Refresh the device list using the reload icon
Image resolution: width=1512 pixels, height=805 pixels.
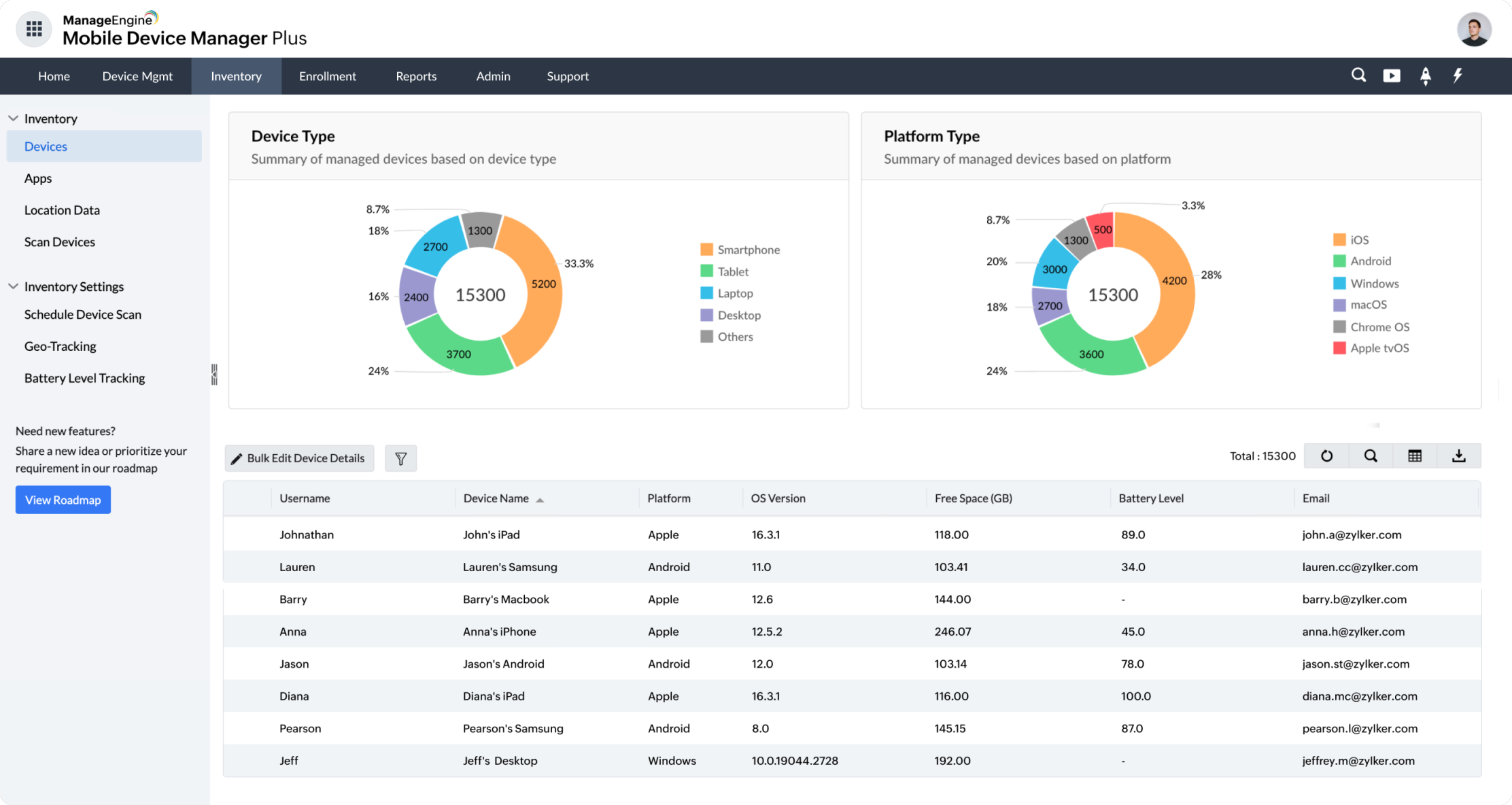click(1326, 456)
